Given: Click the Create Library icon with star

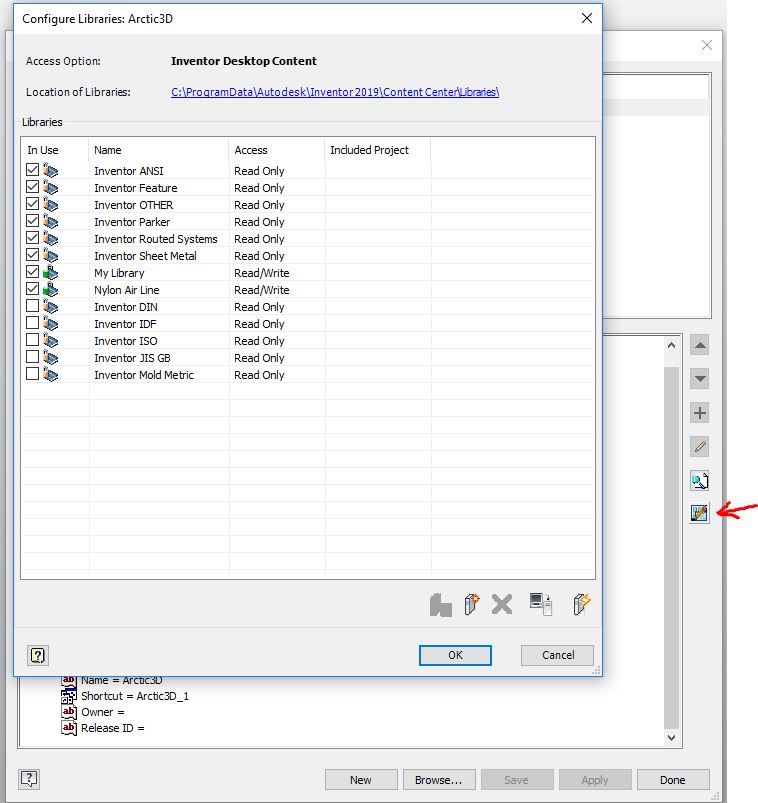Looking at the screenshot, I should tap(472, 604).
